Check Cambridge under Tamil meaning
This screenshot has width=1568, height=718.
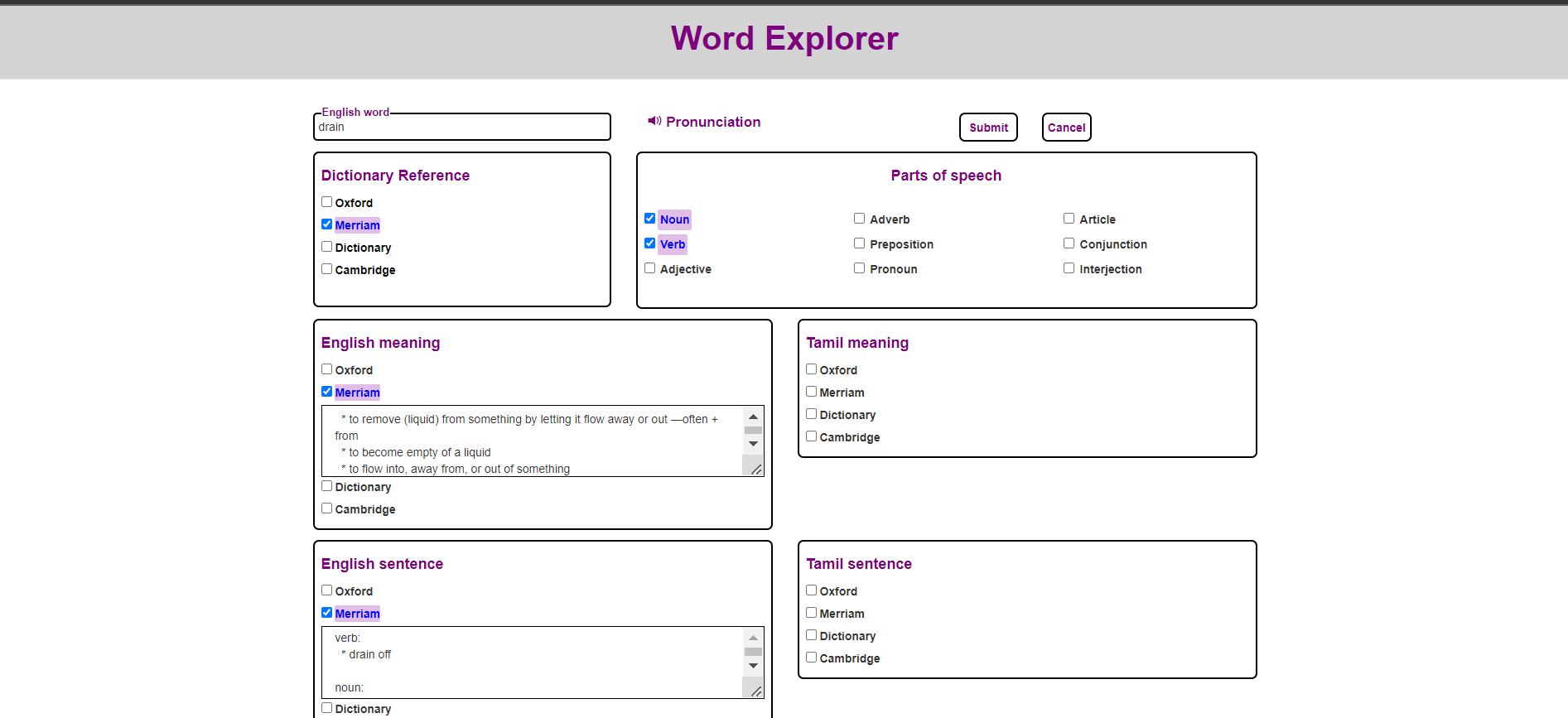click(x=811, y=436)
